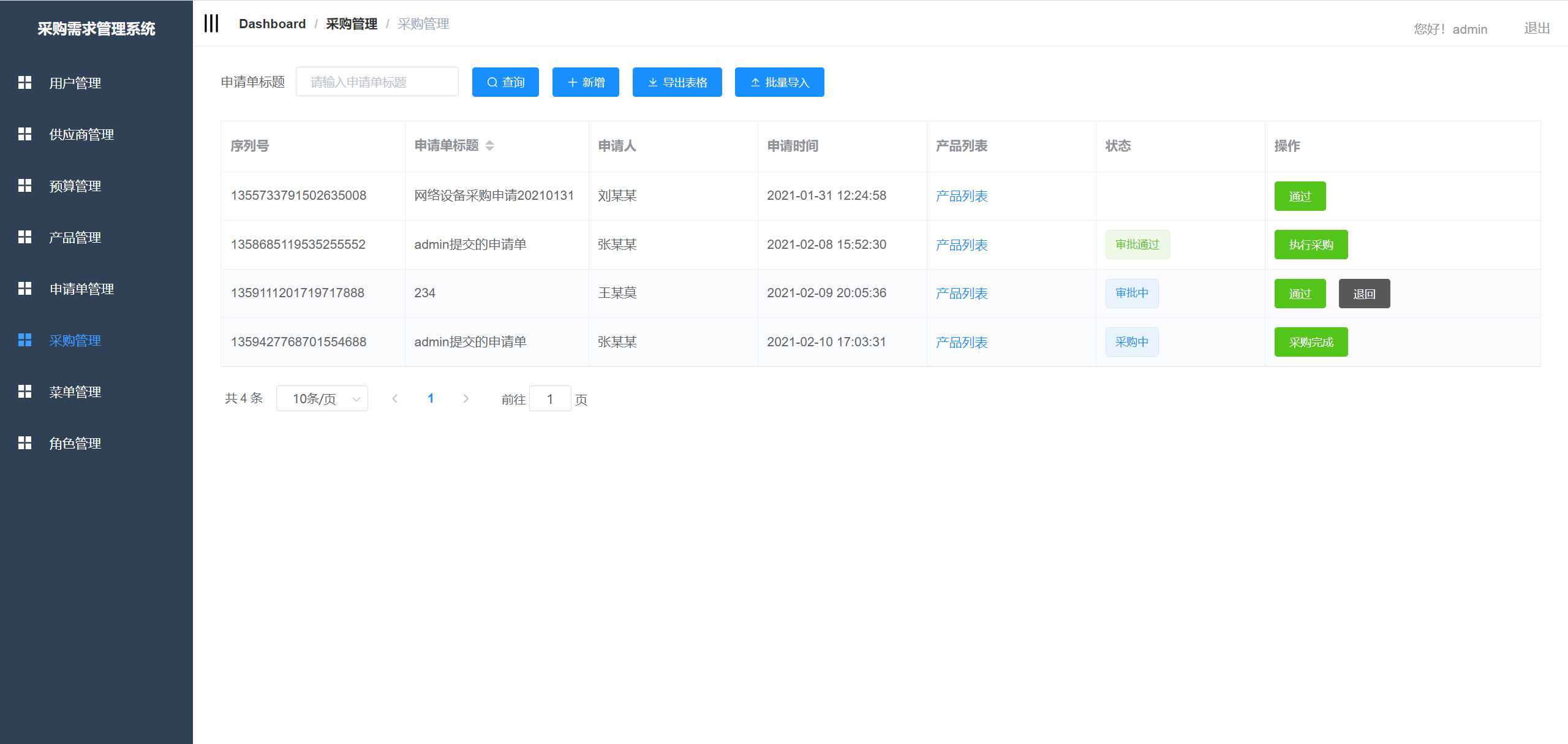The image size is (1568, 744).
Task: Click the grid icon beside 菜单管理
Action: click(x=24, y=391)
